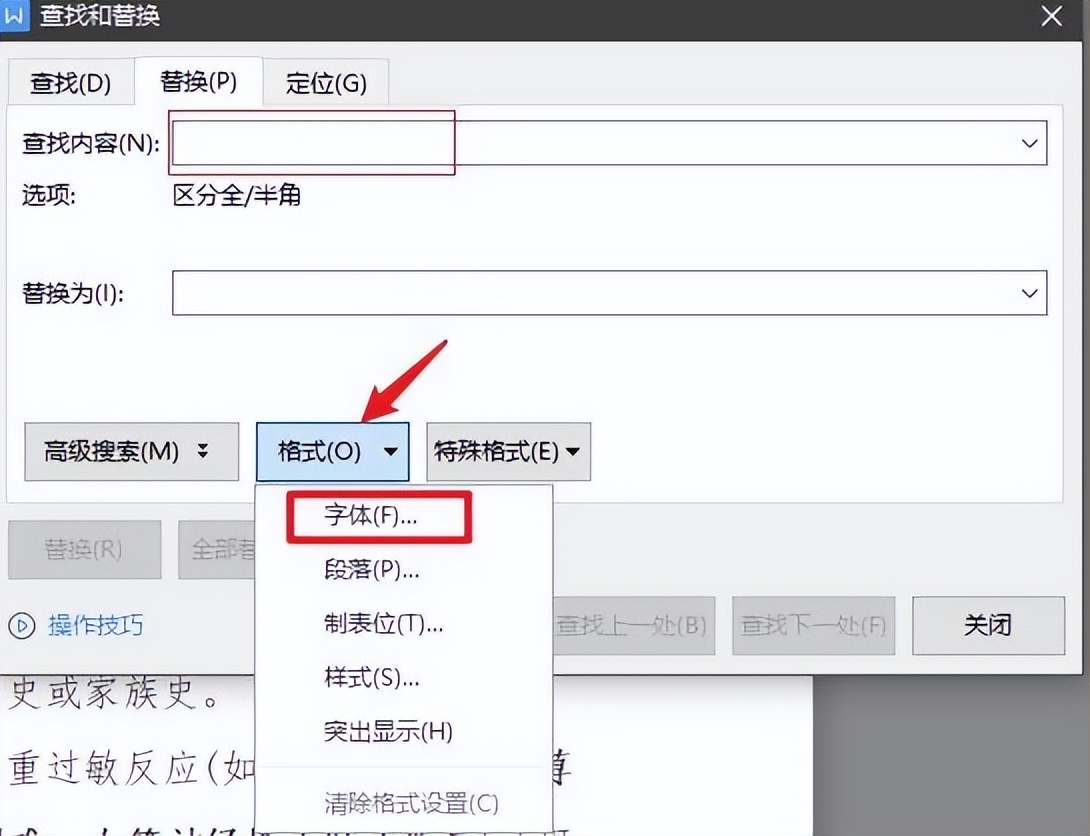The height and width of the screenshot is (836, 1090).
Task: Open the 格式(O) dropdown
Action: [333, 452]
